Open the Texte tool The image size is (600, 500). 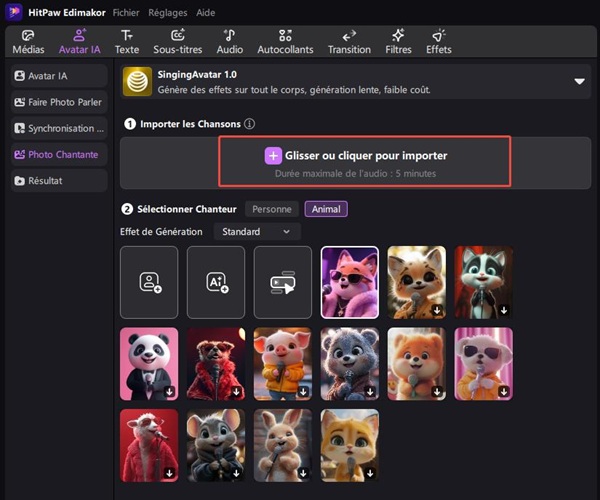(127, 42)
